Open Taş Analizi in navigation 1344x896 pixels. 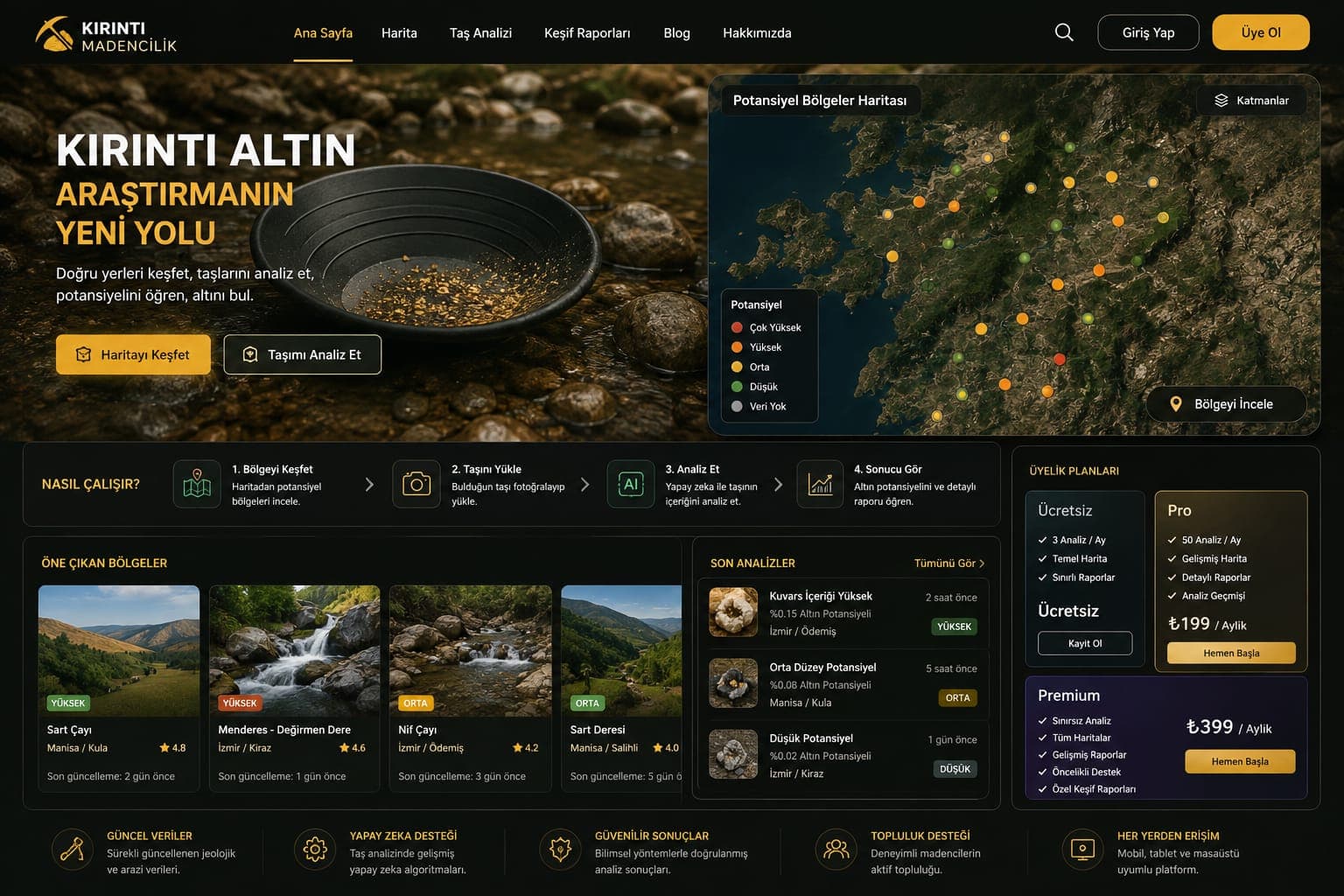point(480,33)
